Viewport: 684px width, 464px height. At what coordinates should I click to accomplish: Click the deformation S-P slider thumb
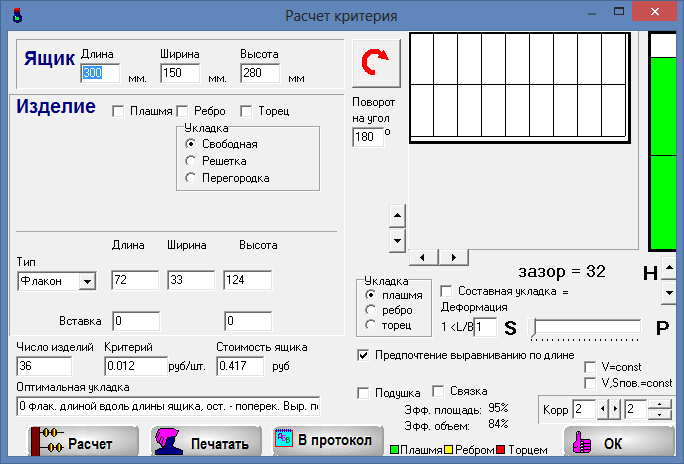[533, 327]
